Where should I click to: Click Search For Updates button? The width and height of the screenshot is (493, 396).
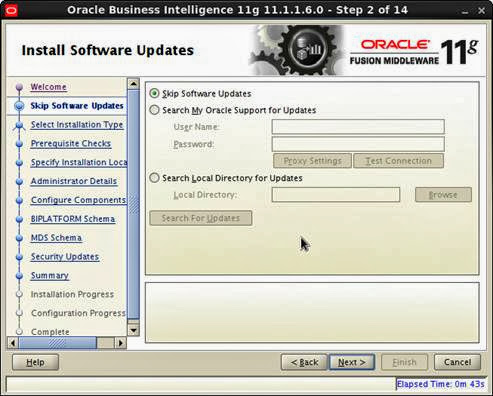pyautogui.click(x=201, y=218)
